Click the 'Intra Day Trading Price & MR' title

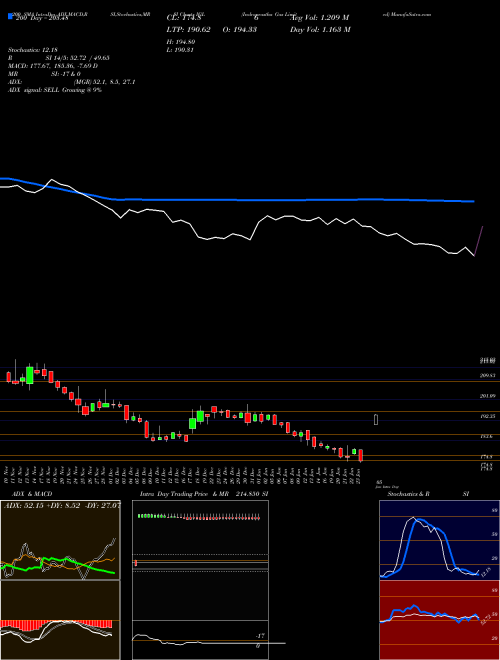(x=185, y=494)
